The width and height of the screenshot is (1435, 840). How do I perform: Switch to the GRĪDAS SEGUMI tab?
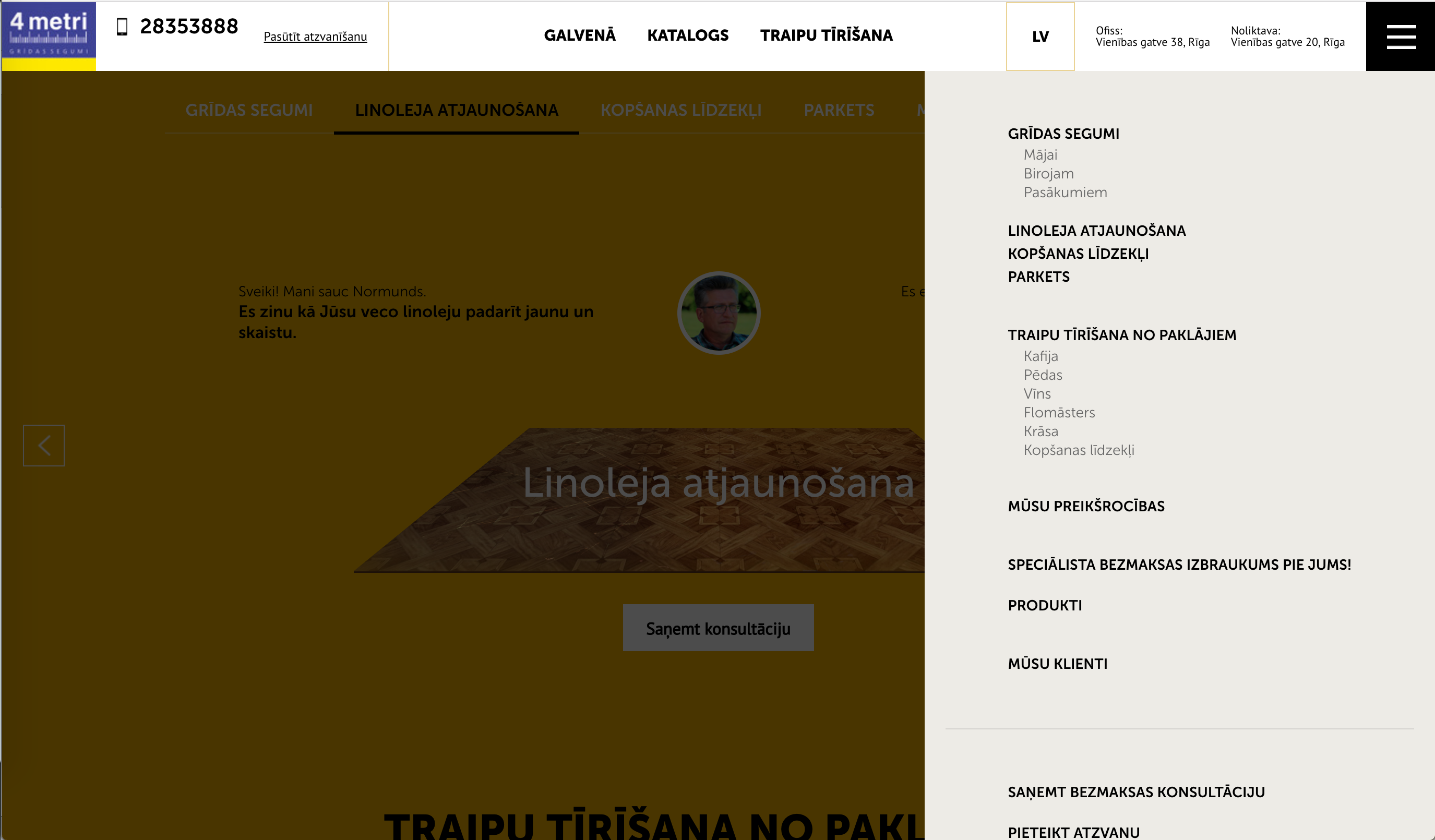249,110
